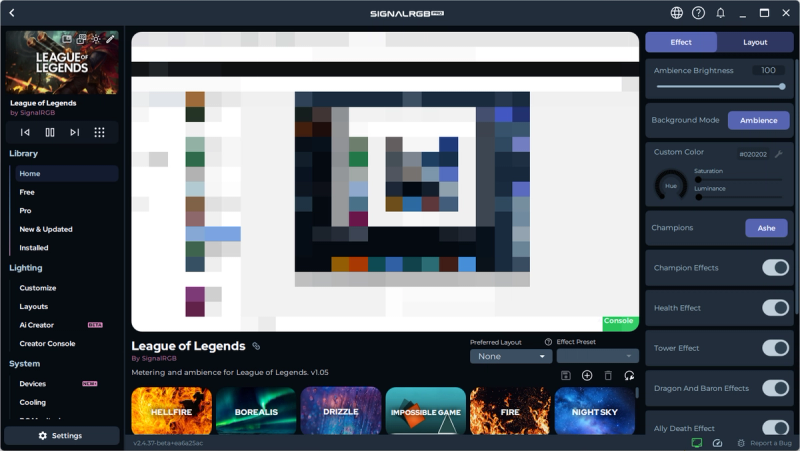
Task: Change Background Mode from Ambience
Action: point(758,120)
